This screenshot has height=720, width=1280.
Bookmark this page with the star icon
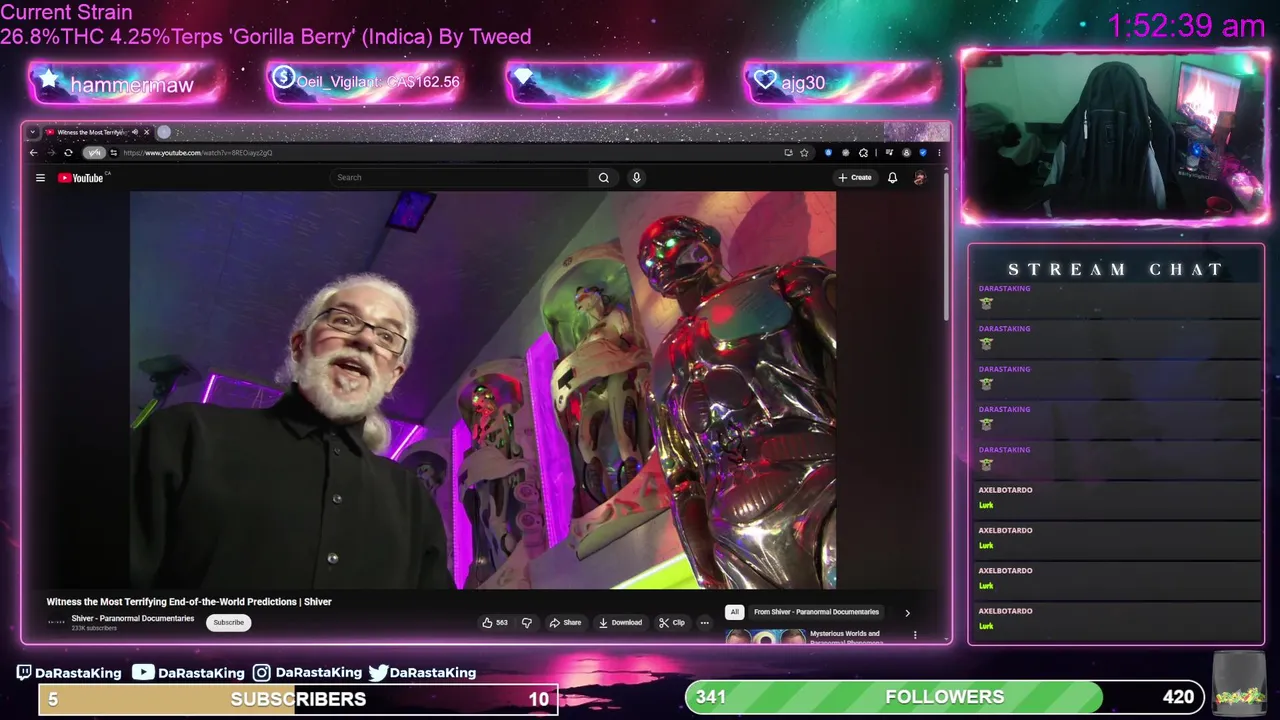click(804, 153)
